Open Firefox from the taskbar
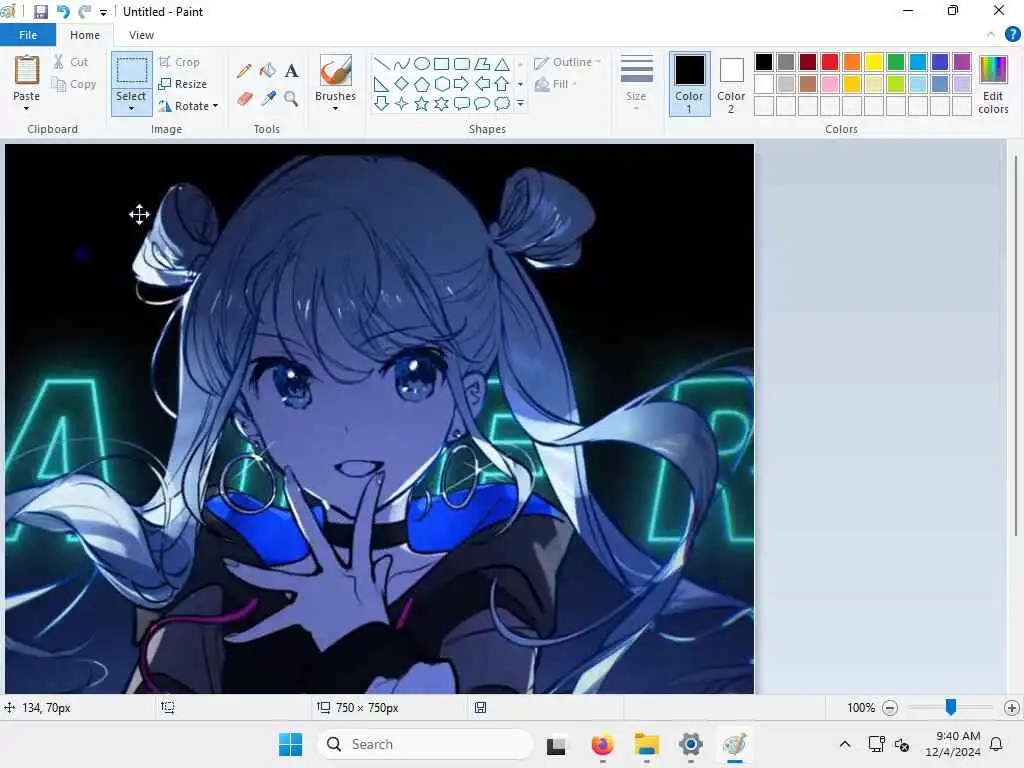The image size is (1024, 768). pos(602,744)
